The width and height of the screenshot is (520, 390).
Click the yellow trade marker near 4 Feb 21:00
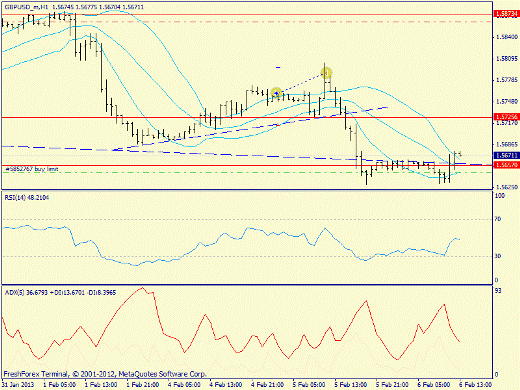pos(276,93)
